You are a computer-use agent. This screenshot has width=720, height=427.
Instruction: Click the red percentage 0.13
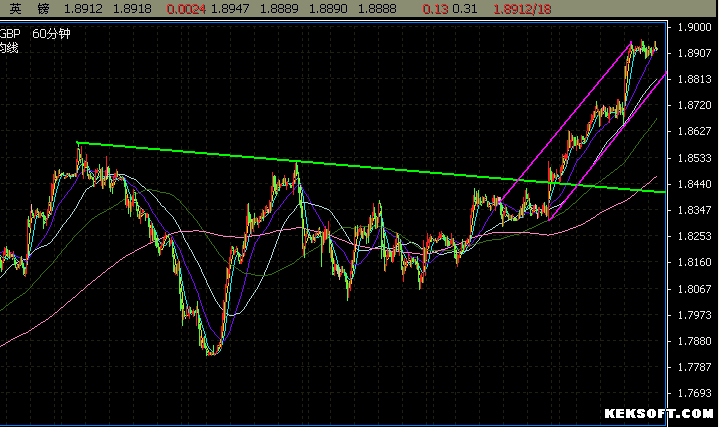[x=435, y=9]
